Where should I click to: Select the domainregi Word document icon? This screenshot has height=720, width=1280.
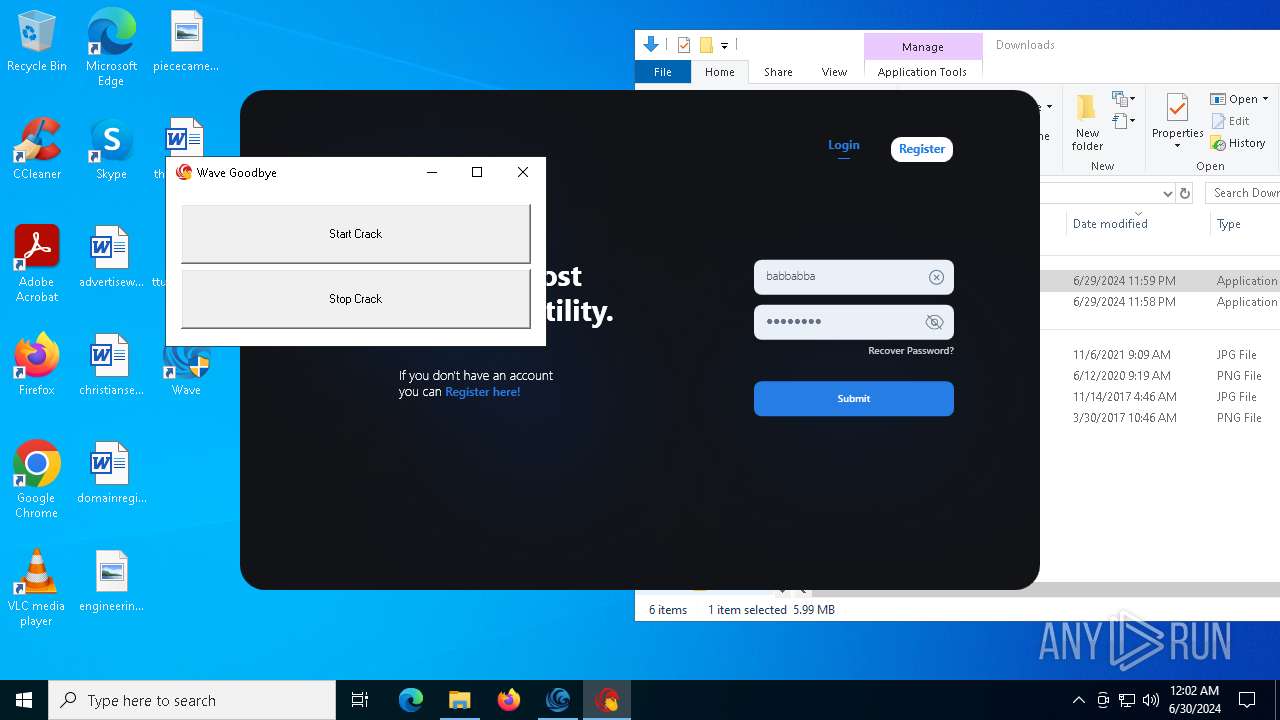coord(111,473)
